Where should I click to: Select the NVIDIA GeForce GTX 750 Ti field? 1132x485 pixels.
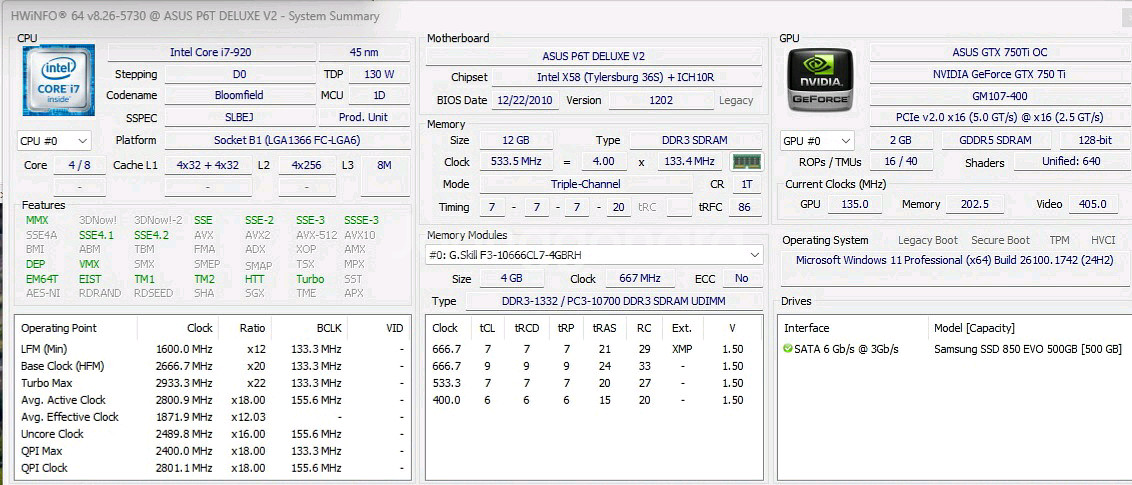coord(999,74)
